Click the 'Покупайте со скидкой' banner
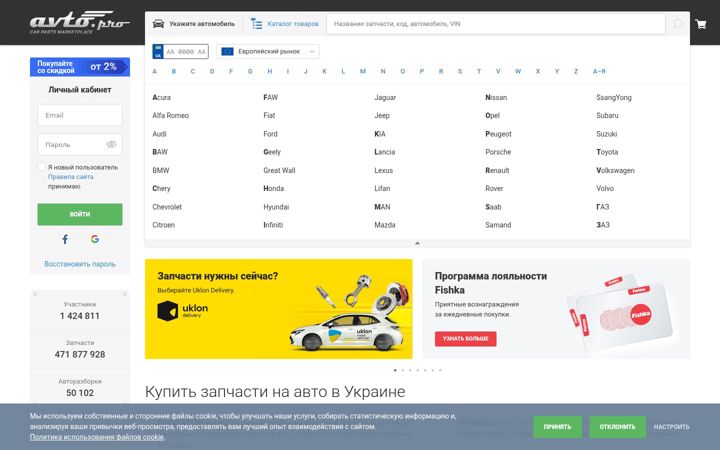 click(80, 67)
